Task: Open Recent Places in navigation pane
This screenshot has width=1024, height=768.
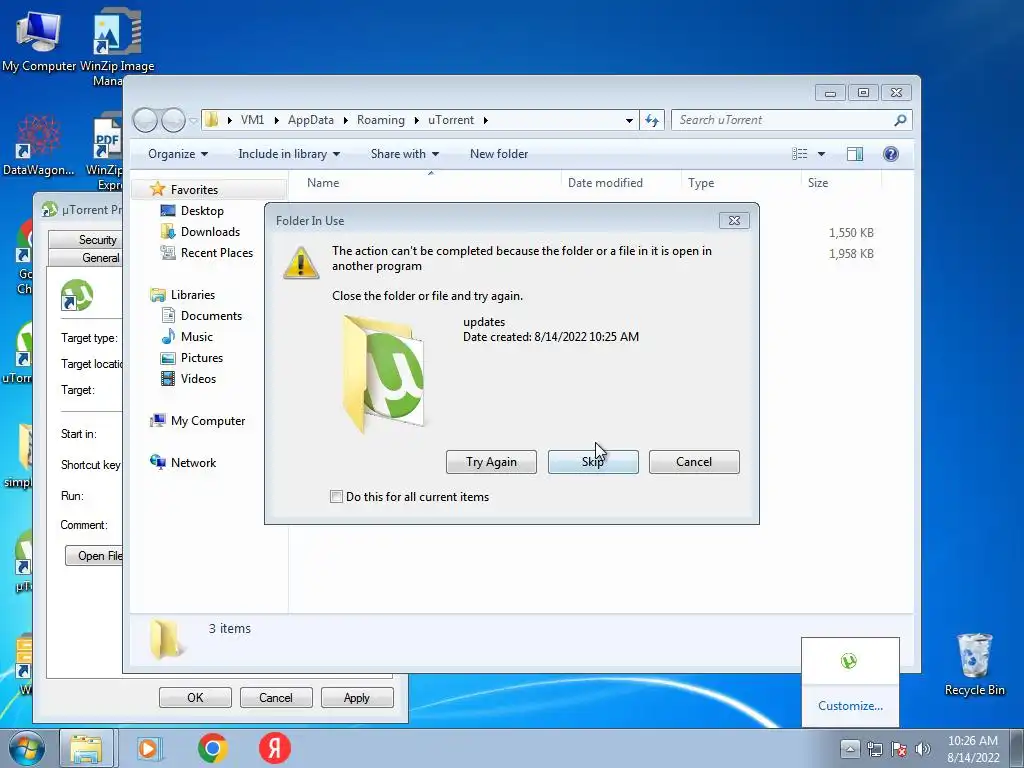Action: [217, 253]
